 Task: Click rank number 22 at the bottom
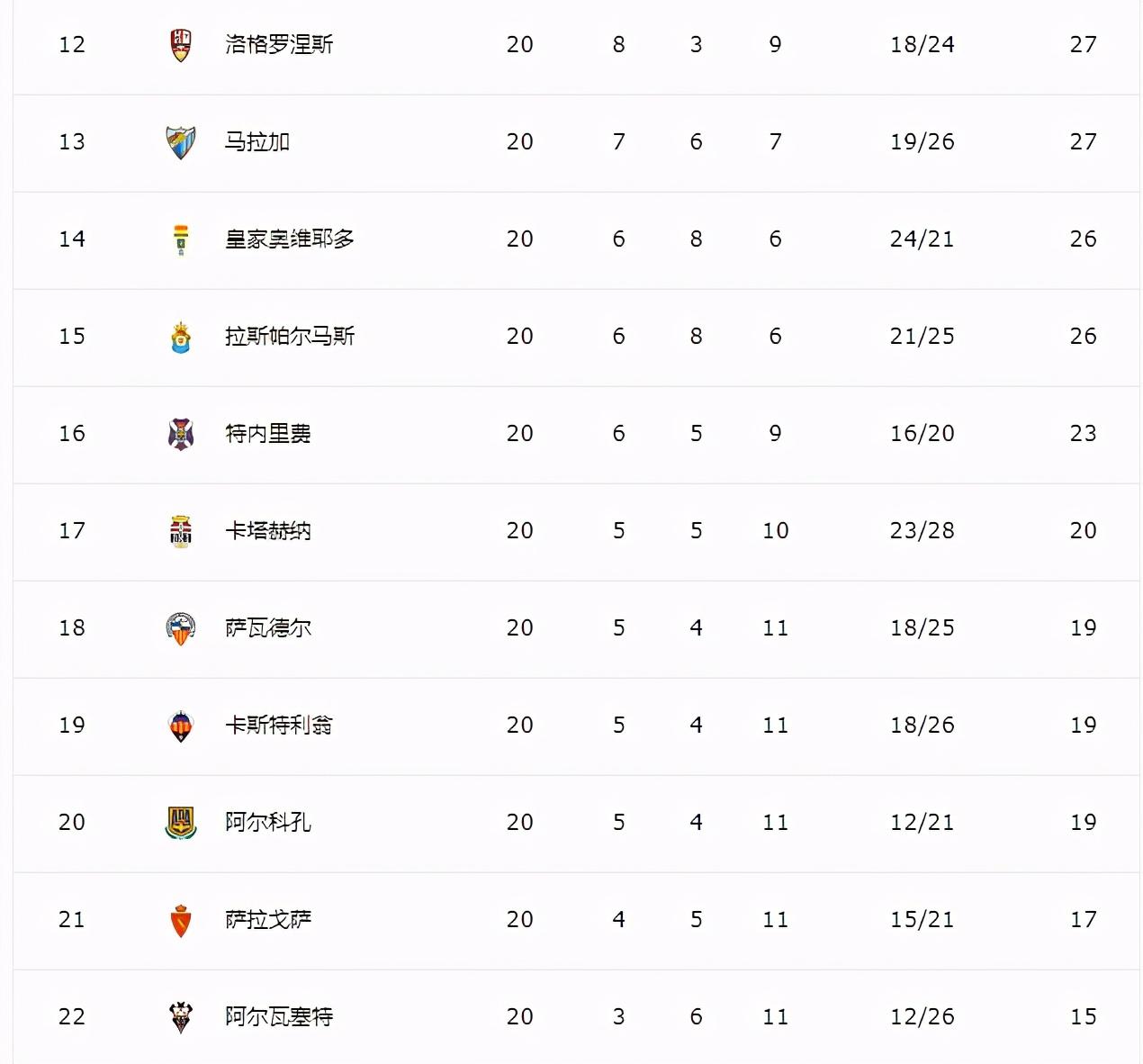pos(72,1016)
